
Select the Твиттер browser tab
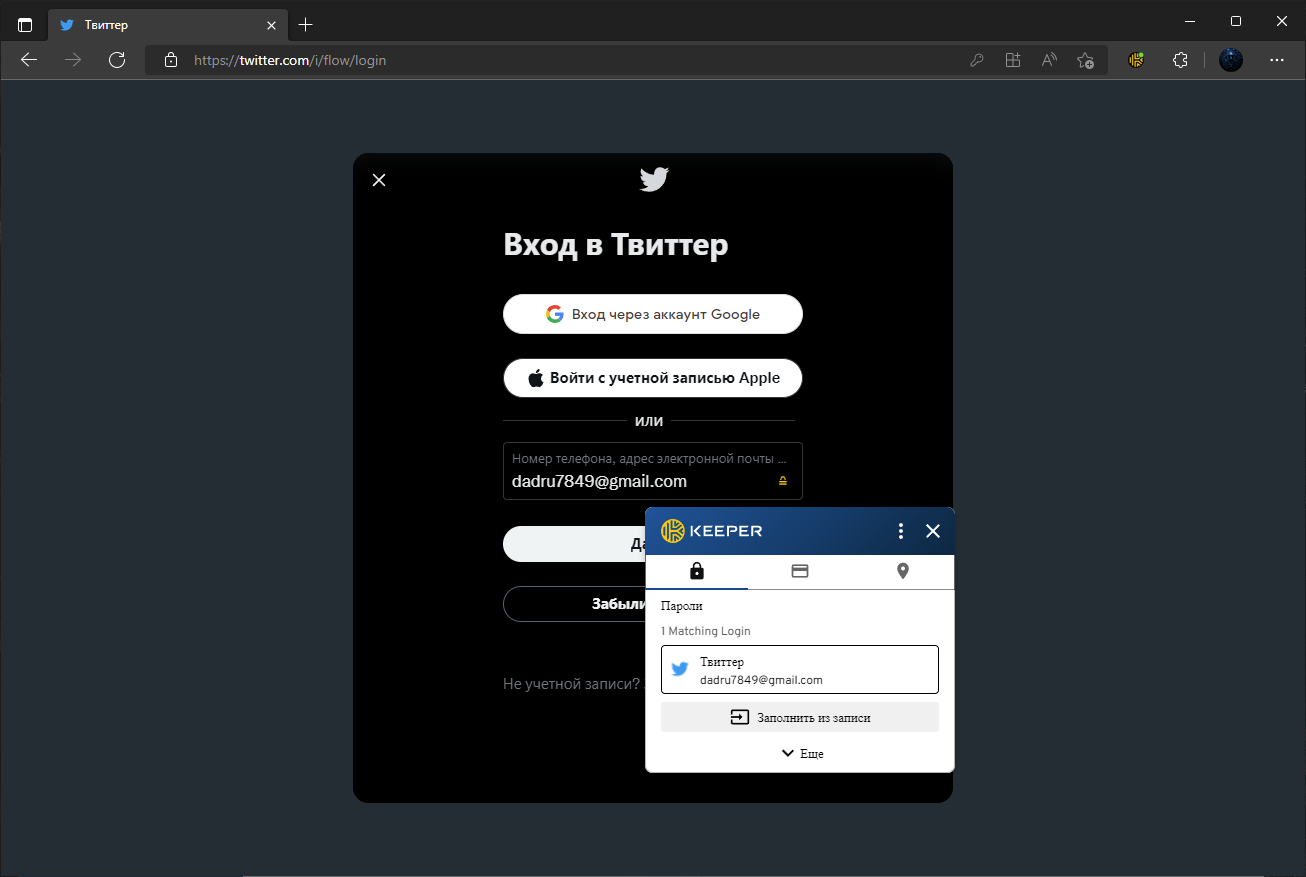coord(168,24)
